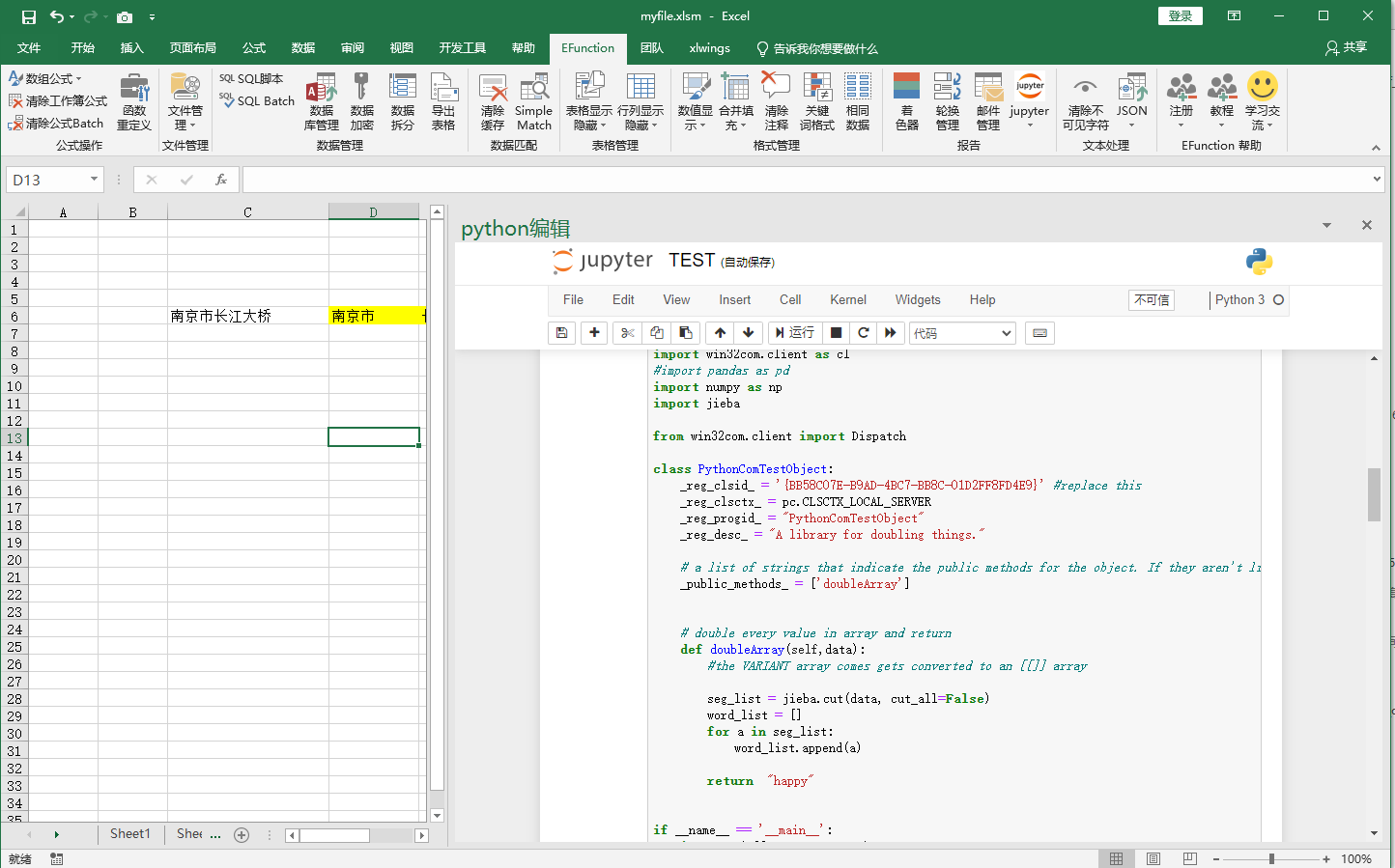Open the 文件 tab
Screen dimensions: 1395x868
coord(29,48)
